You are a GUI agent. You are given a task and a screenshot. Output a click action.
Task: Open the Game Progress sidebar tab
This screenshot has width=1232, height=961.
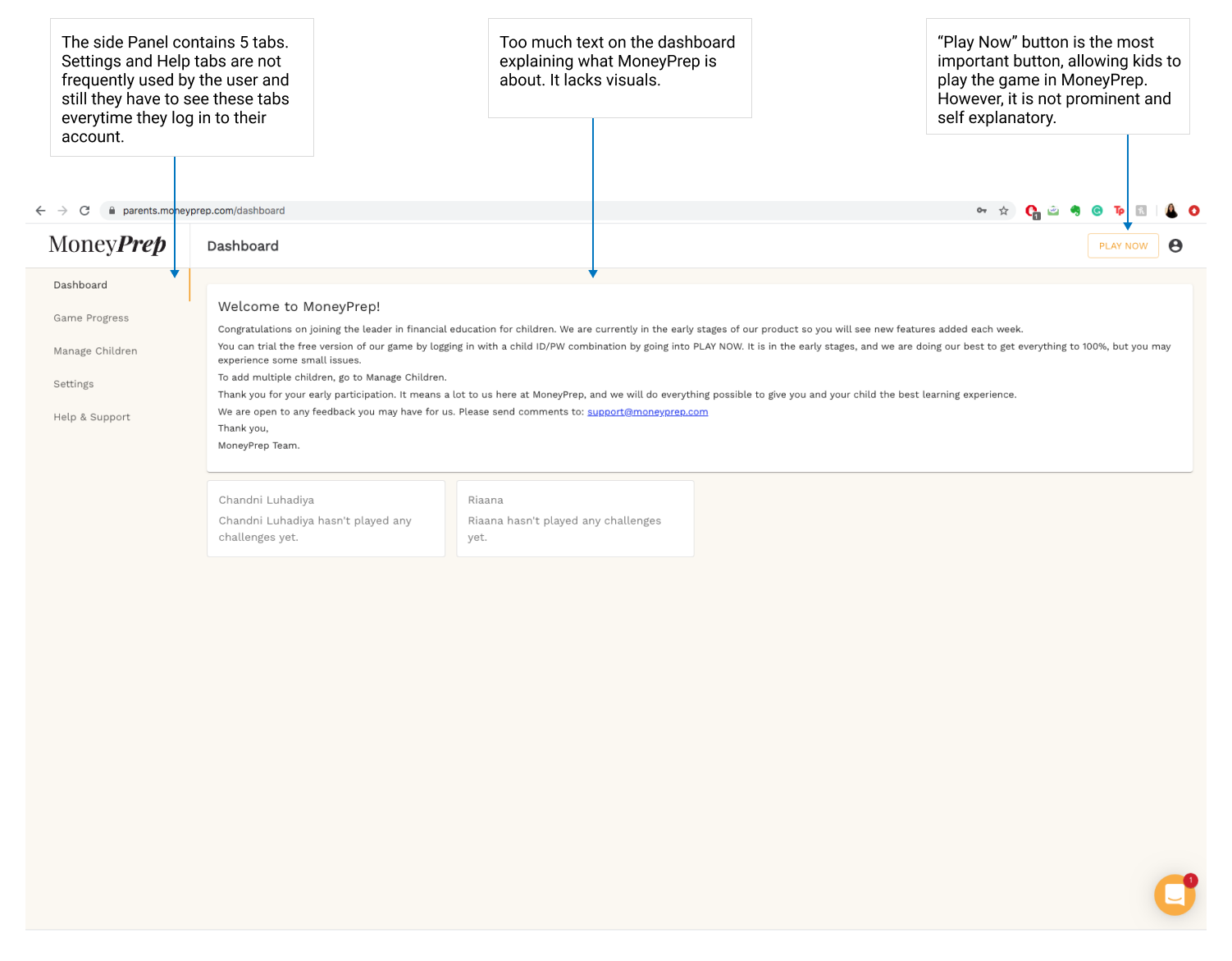91,318
